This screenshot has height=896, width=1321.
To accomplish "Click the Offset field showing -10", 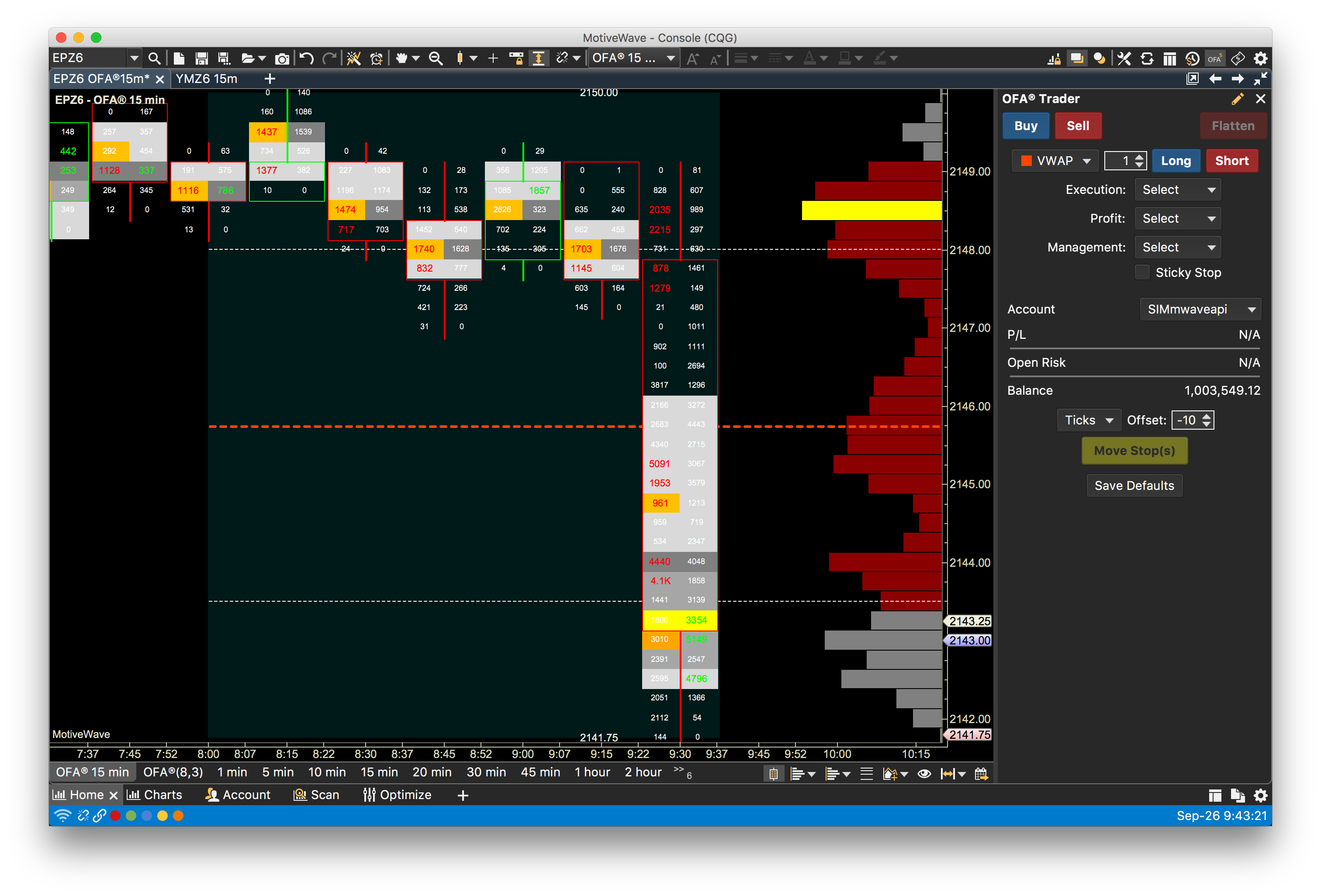I will click(x=1192, y=420).
